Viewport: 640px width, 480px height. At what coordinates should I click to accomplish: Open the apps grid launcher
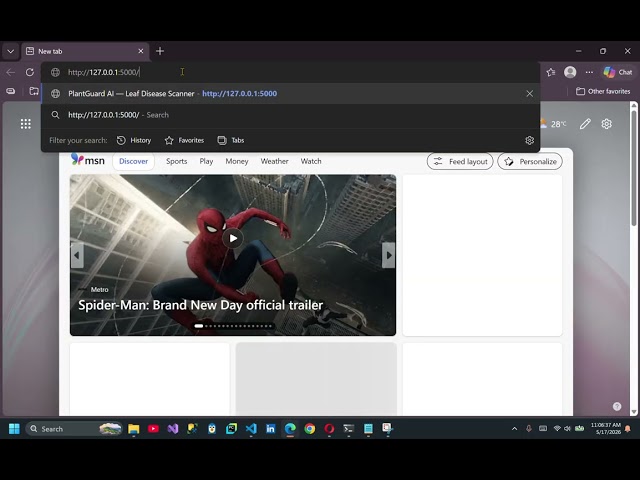pyautogui.click(x=26, y=124)
